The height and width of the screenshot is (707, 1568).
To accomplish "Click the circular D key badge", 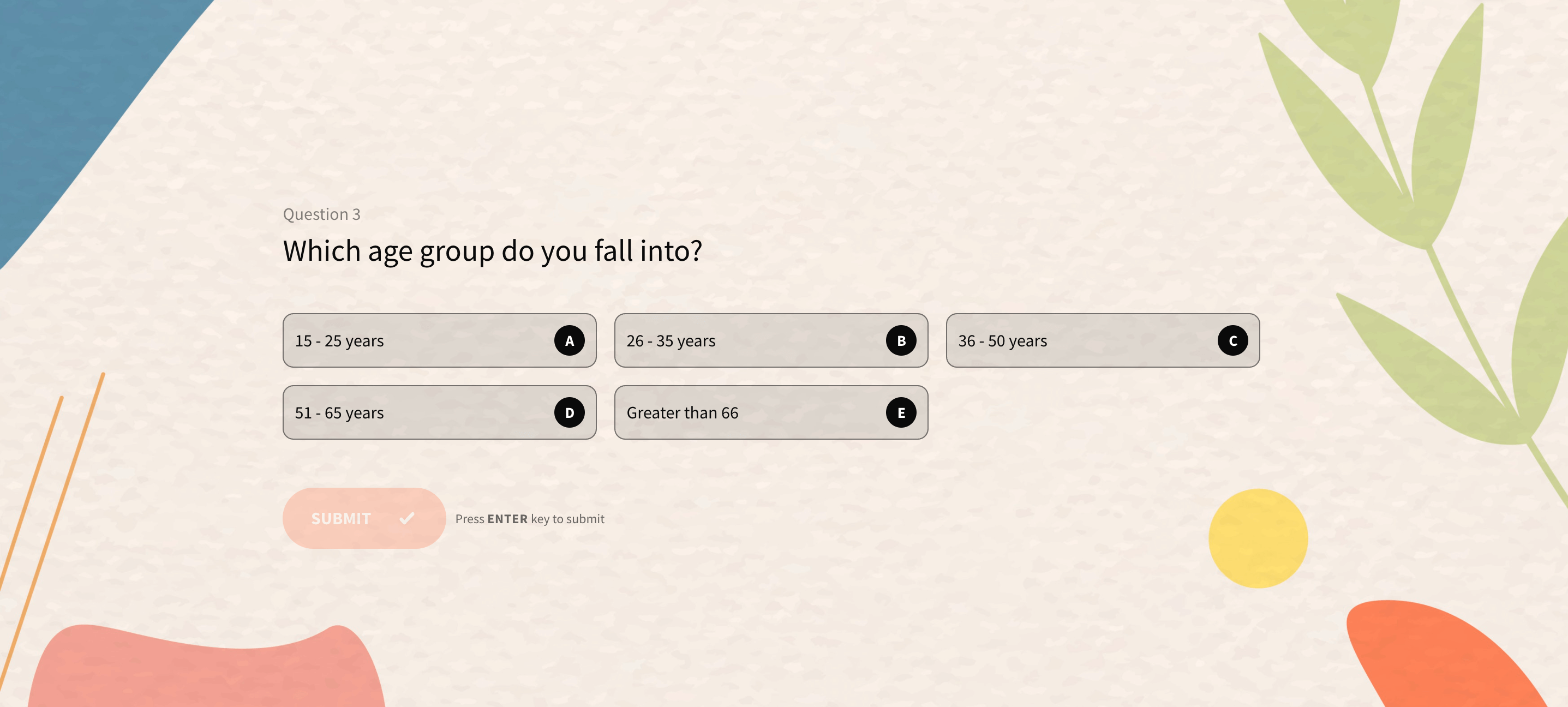I will pos(569,412).
